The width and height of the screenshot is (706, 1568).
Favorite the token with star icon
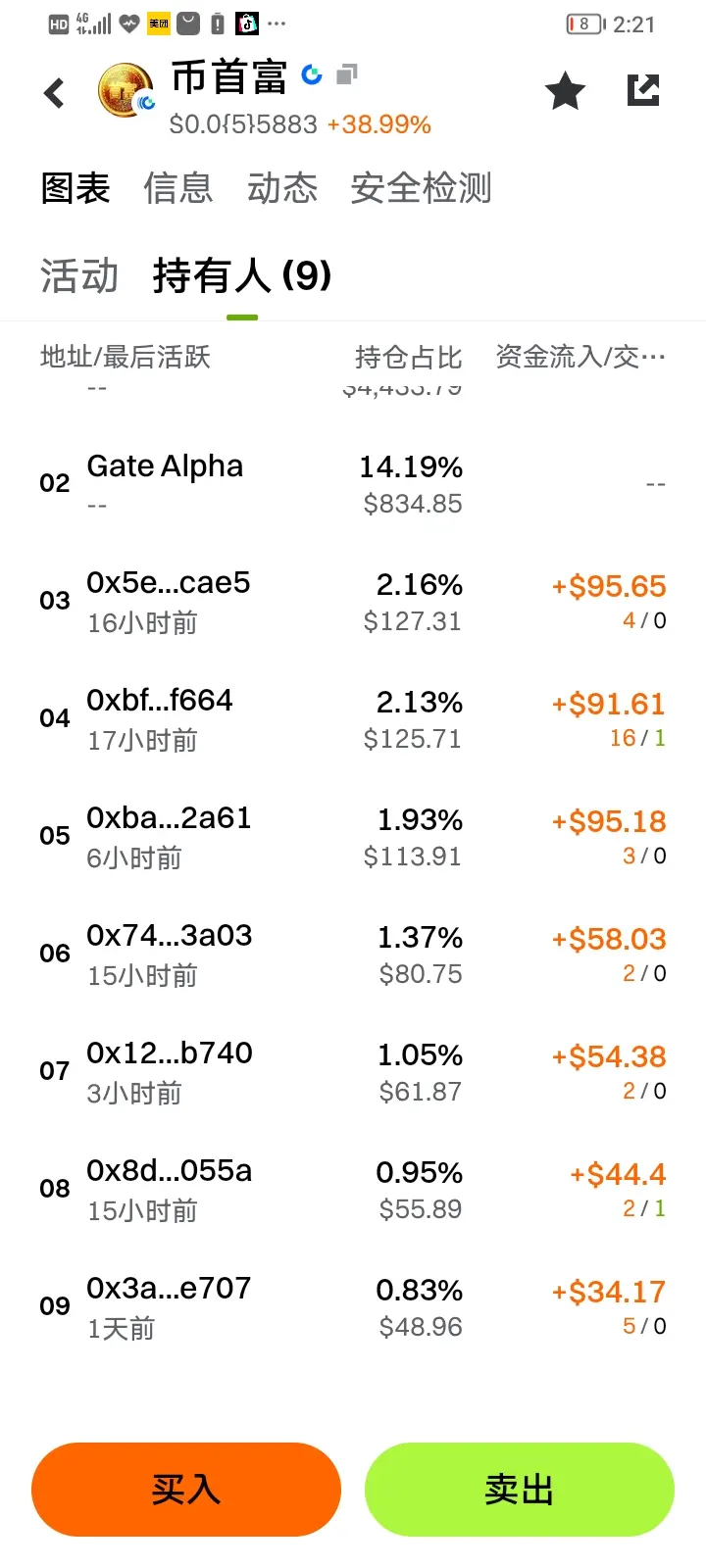pyautogui.click(x=565, y=92)
